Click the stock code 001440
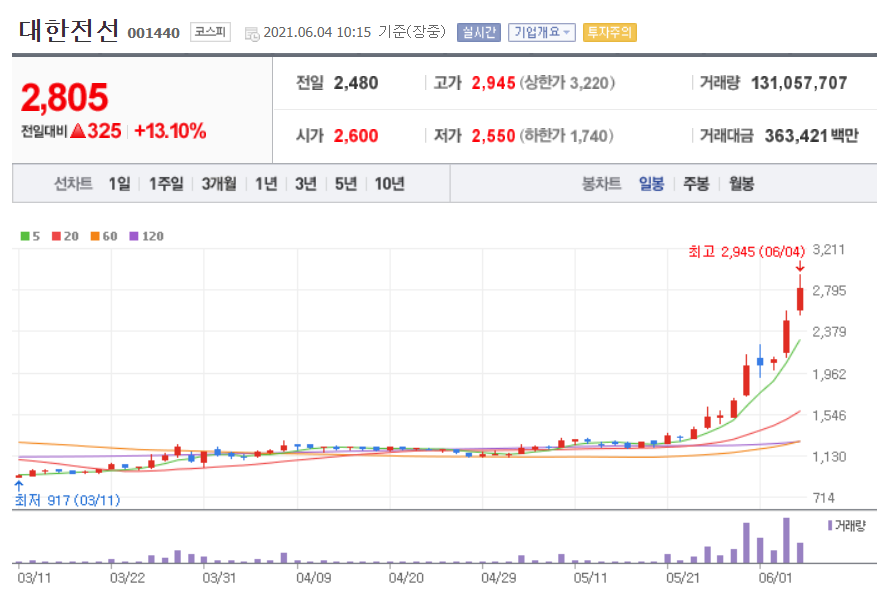Image resolution: width=877 pixels, height=594 pixels. (154, 33)
